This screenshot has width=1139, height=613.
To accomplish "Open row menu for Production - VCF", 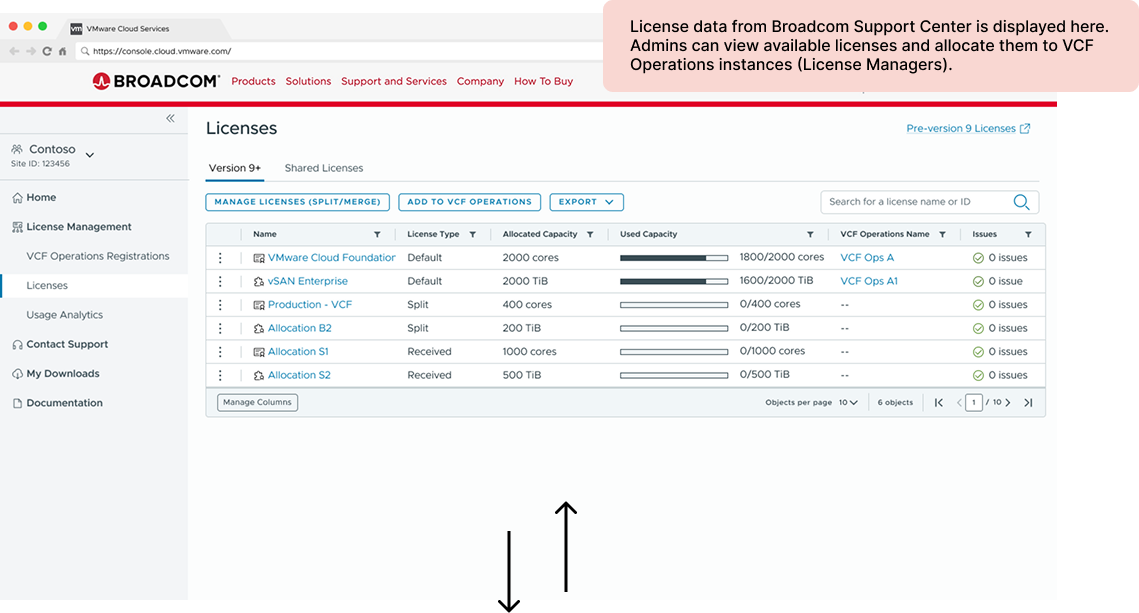I will tap(220, 304).
